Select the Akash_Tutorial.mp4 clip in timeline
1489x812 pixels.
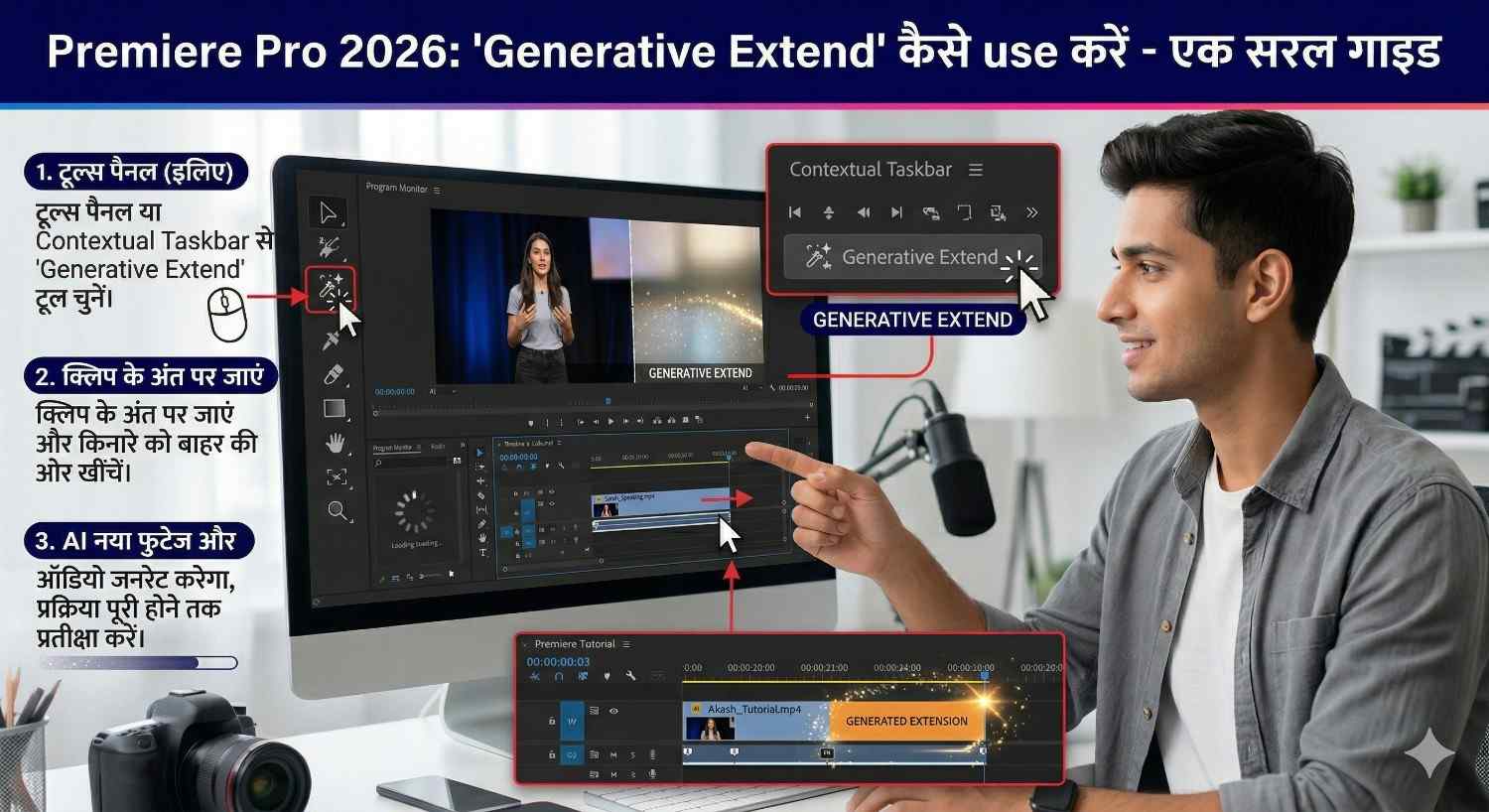click(x=755, y=721)
